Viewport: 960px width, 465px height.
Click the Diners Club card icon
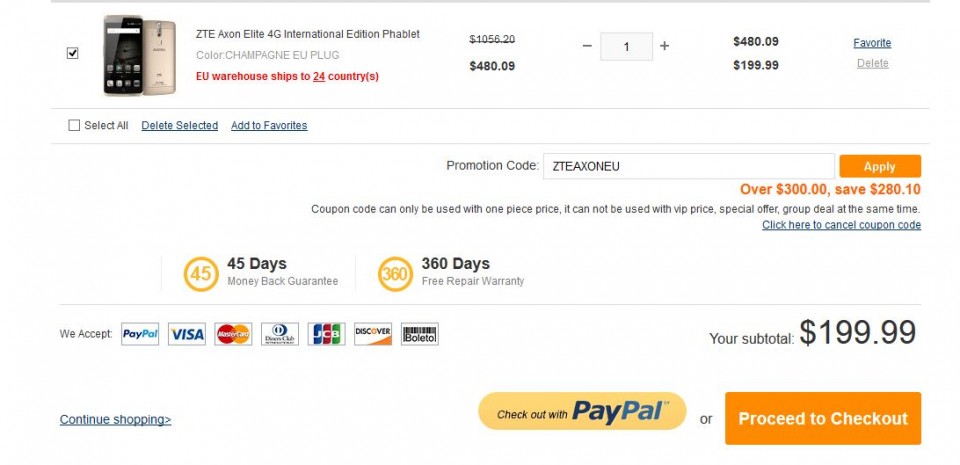[x=280, y=334]
